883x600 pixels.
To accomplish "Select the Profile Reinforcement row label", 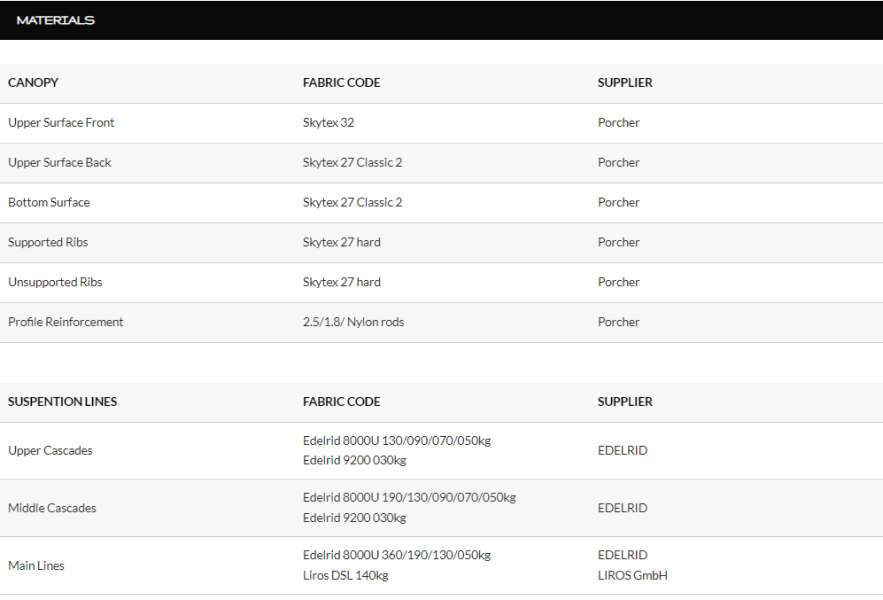I will [x=65, y=322].
